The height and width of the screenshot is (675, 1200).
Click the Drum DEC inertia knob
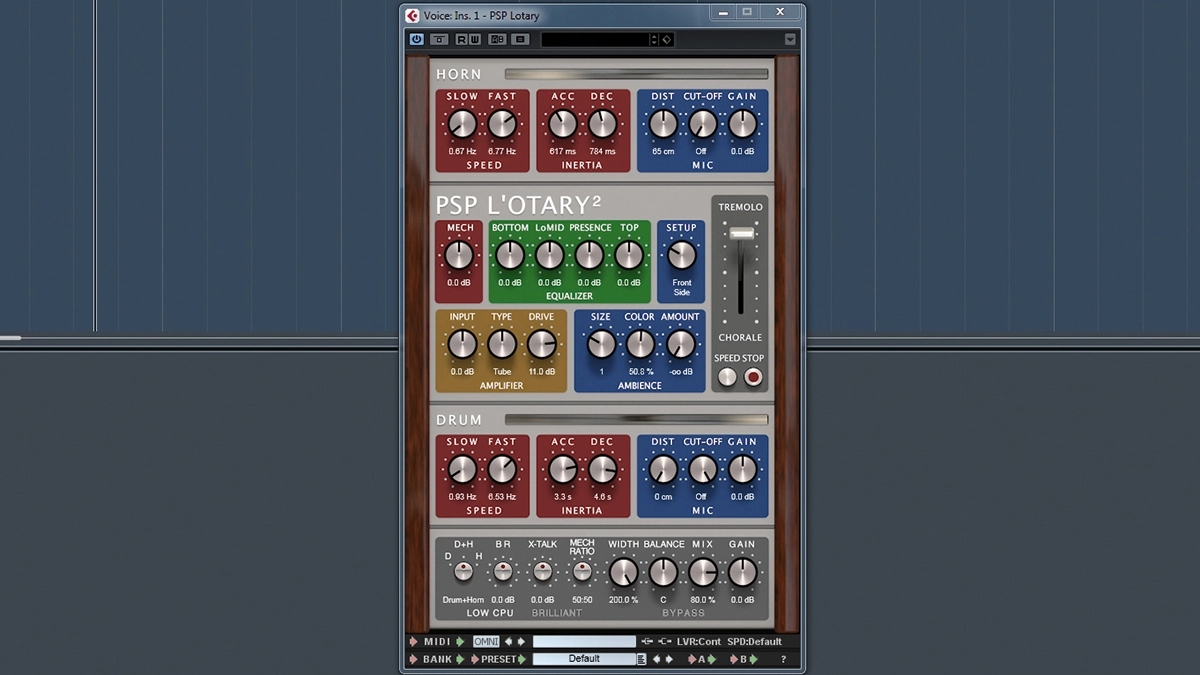[x=602, y=469]
